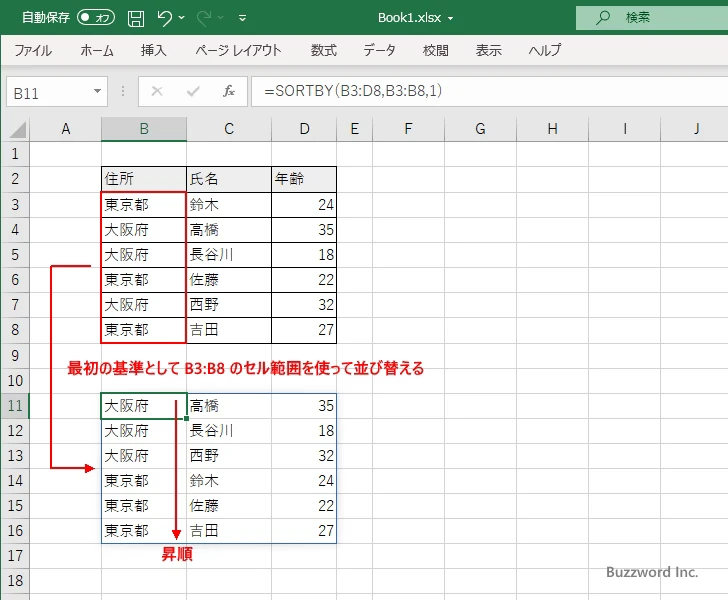This screenshot has height=600, width=728.
Task: Click the 氏名 header cell
Action: click(229, 179)
